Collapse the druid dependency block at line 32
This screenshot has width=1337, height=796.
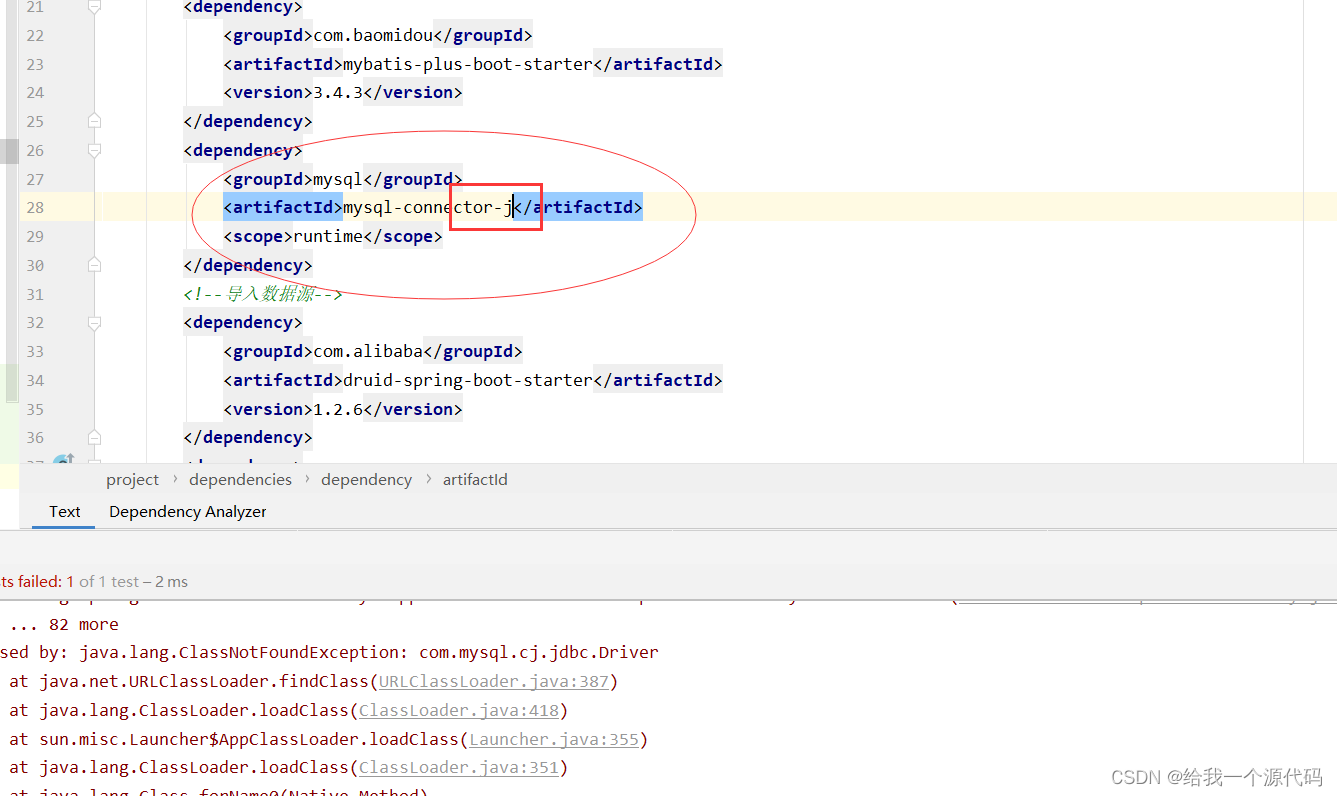coord(94,323)
